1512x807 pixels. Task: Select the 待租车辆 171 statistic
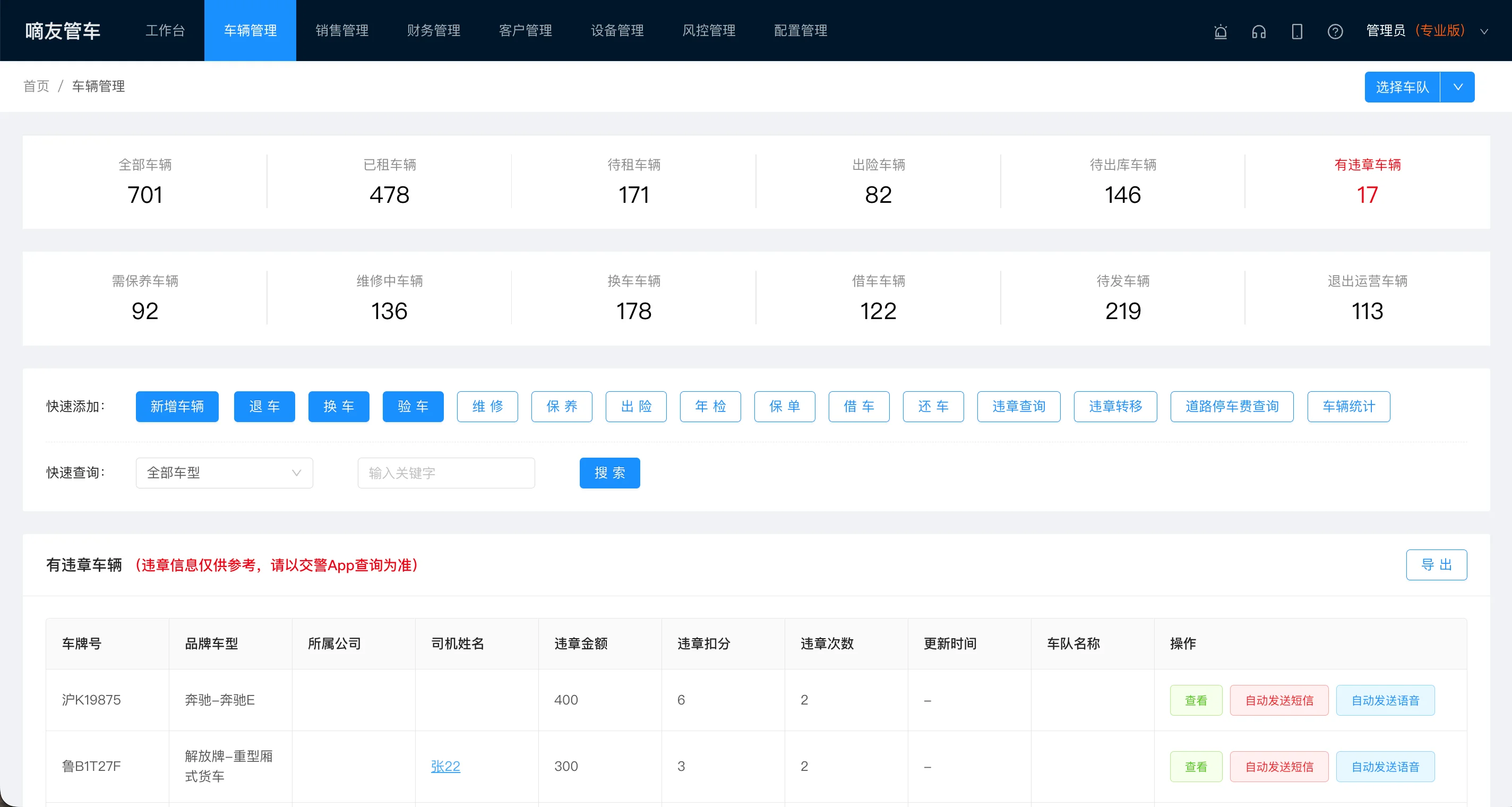(x=634, y=182)
